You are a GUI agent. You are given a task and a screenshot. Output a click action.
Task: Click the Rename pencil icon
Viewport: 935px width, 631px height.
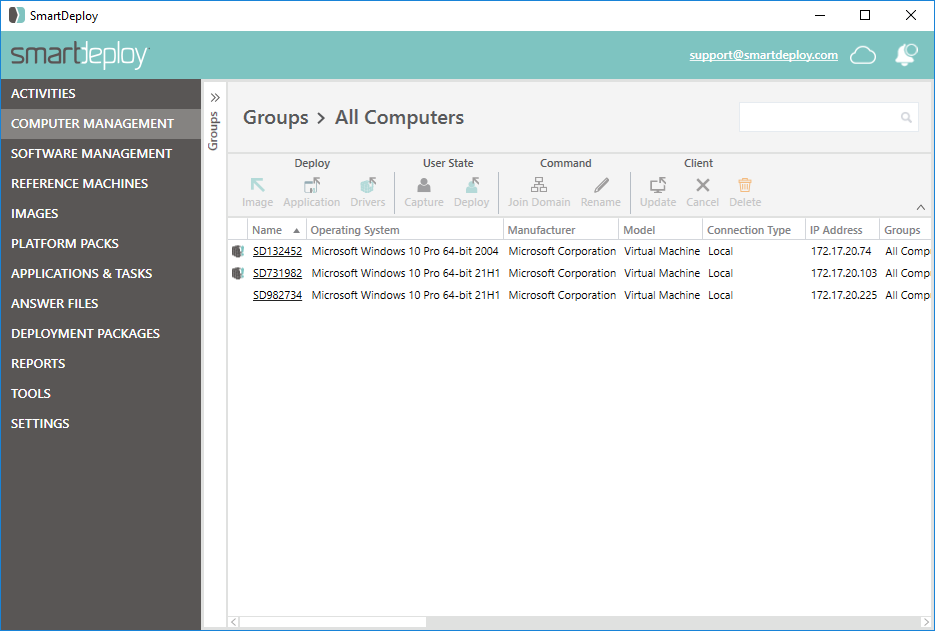pyautogui.click(x=601, y=185)
